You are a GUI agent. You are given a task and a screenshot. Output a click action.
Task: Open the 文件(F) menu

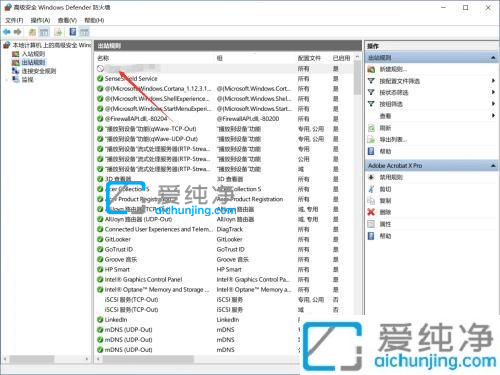click(14, 20)
